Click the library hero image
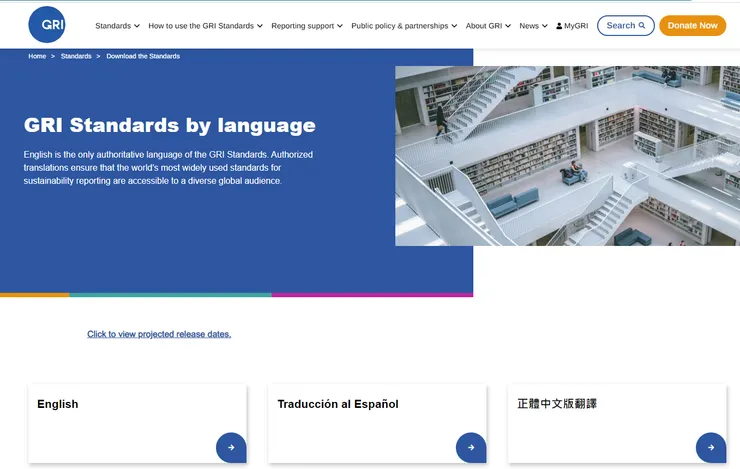The height and width of the screenshot is (469, 740). [x=567, y=156]
